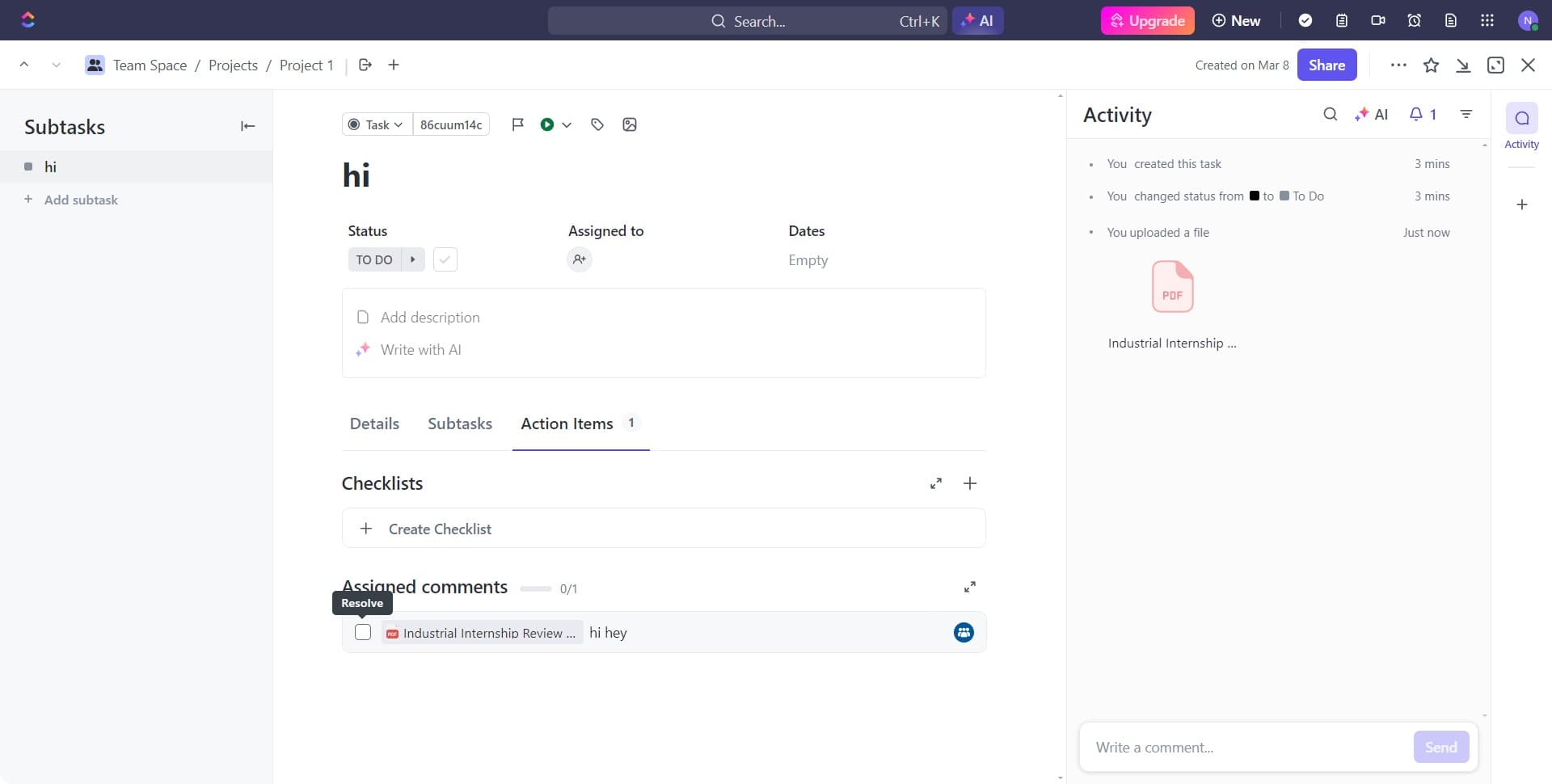Click Create Checklist
1552x784 pixels.
pos(439,529)
